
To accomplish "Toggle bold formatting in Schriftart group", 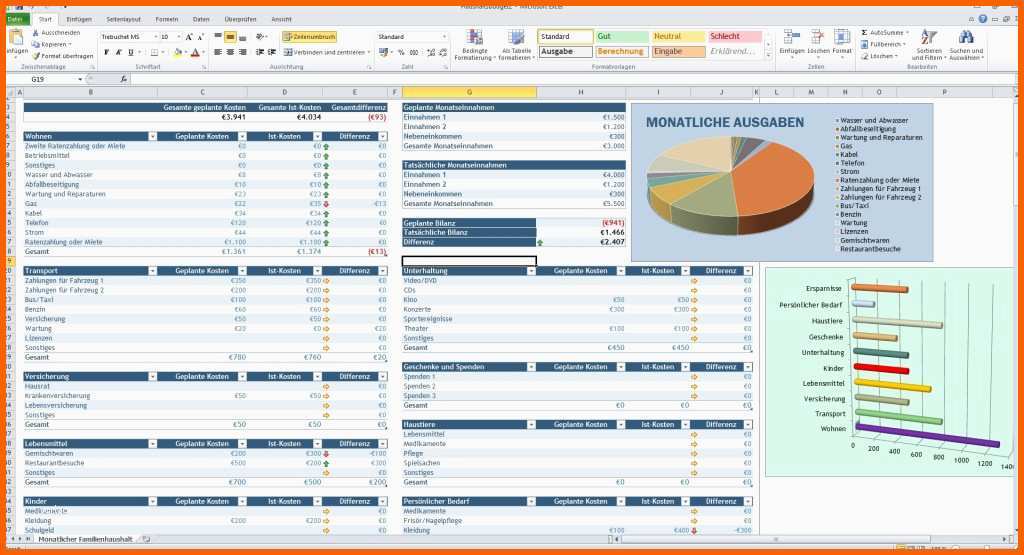I will [104, 52].
